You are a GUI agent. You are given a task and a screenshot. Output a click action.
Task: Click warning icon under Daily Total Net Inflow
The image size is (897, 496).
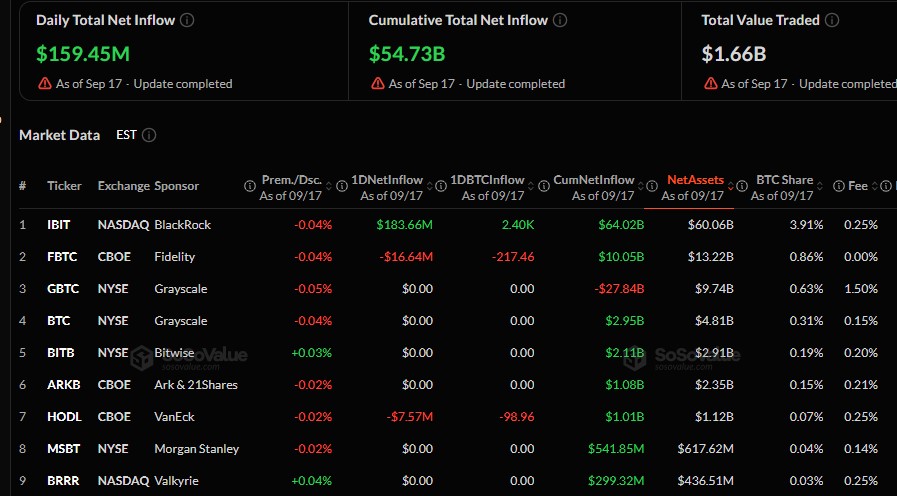click(x=45, y=84)
